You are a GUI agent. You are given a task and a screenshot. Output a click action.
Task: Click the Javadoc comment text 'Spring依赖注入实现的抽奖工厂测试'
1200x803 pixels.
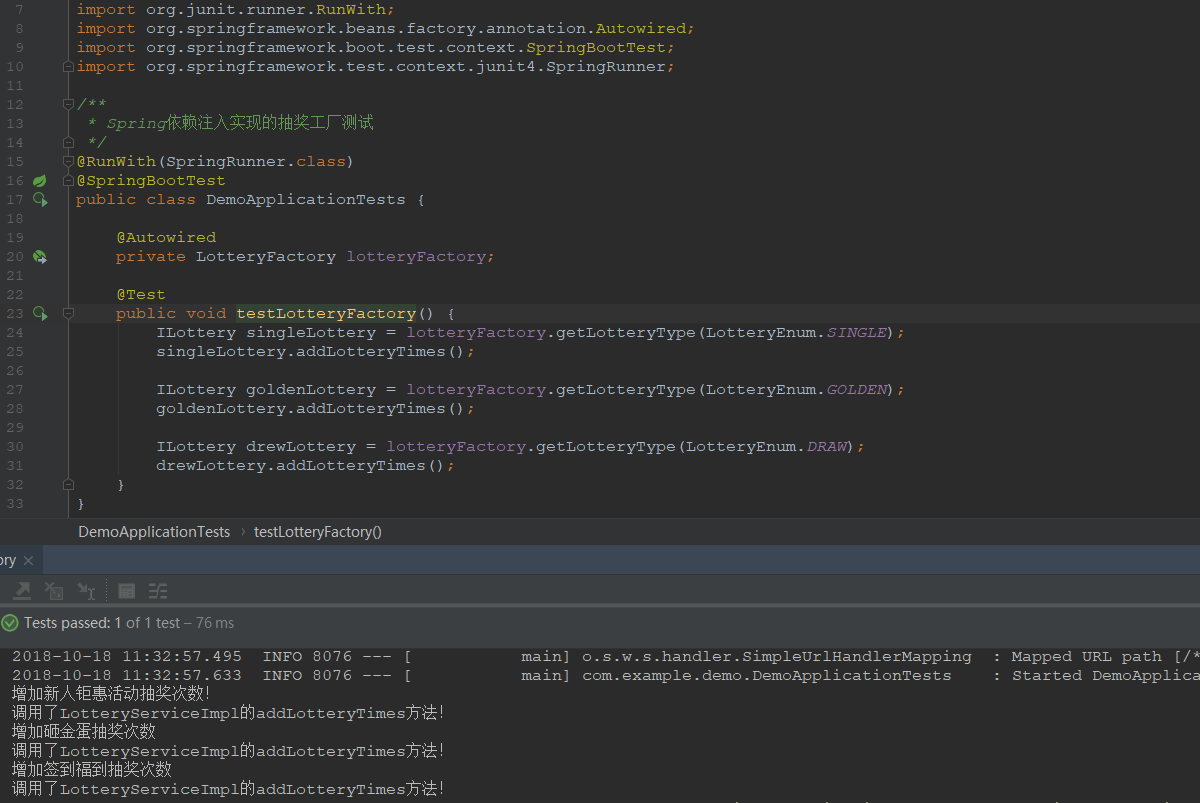point(240,124)
